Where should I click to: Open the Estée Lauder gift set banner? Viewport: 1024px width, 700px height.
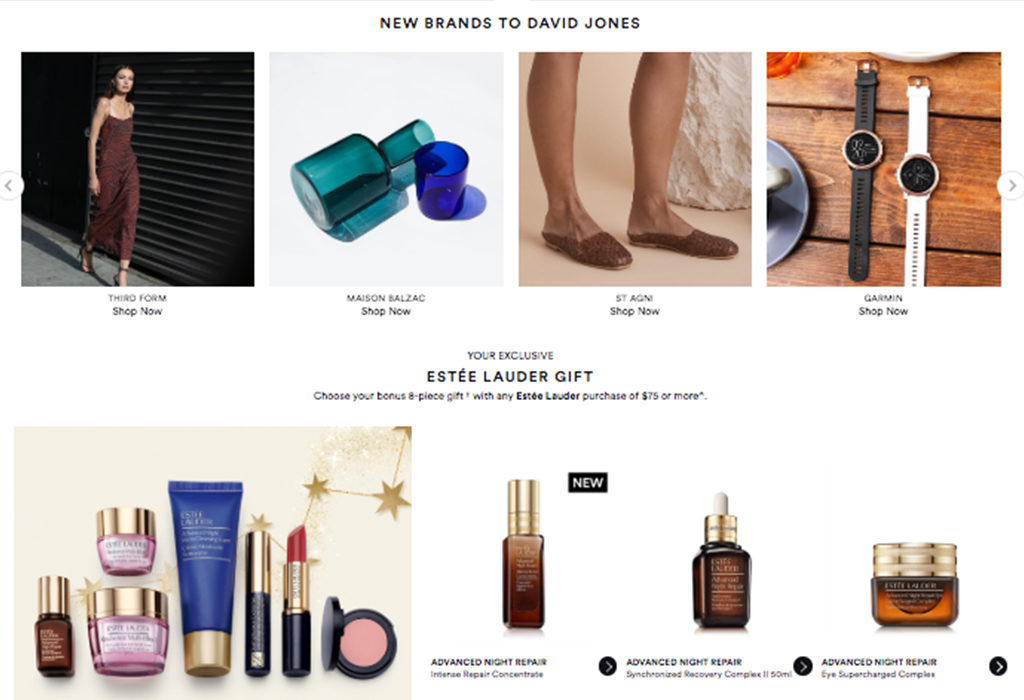point(213,563)
